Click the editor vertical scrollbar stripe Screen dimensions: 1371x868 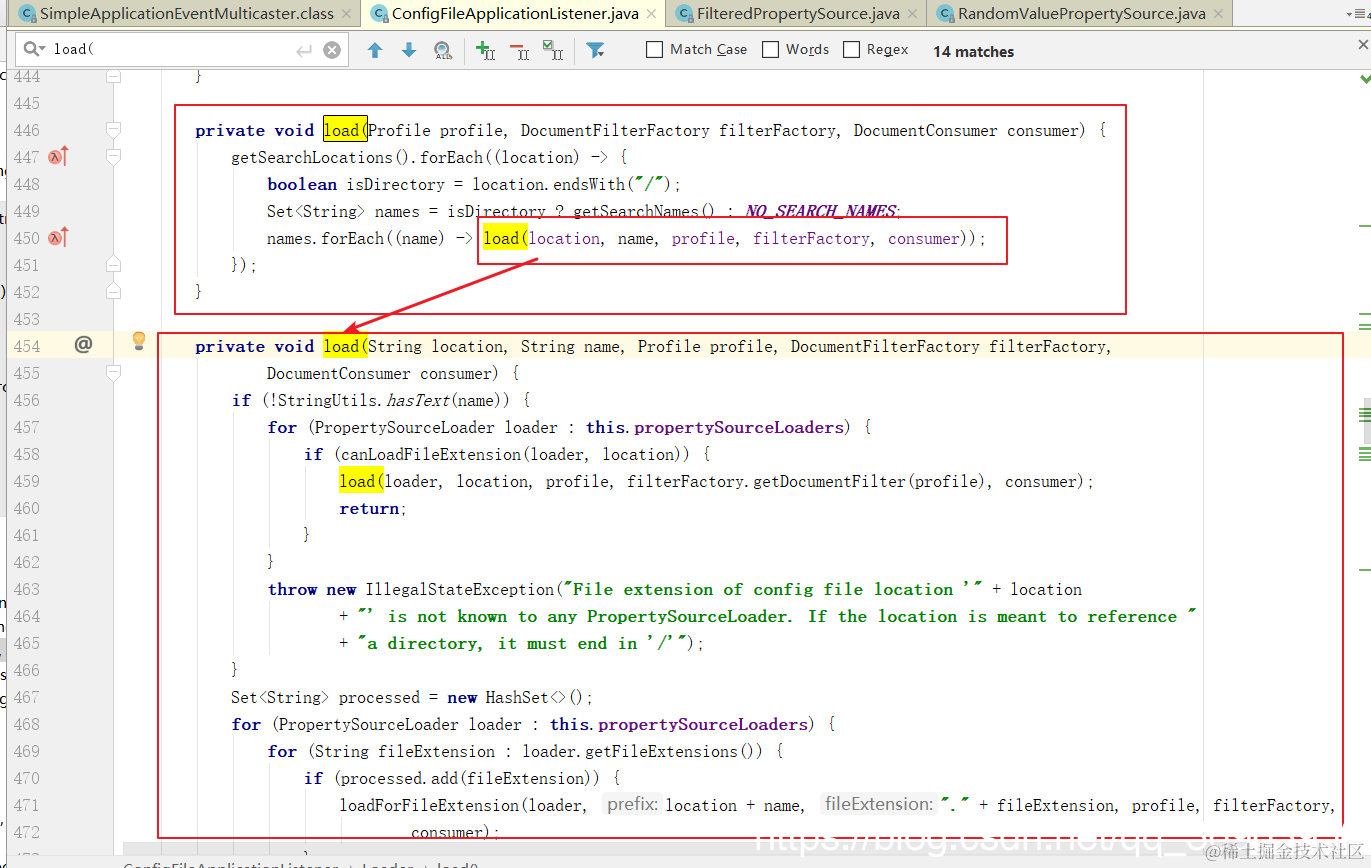click(1365, 420)
